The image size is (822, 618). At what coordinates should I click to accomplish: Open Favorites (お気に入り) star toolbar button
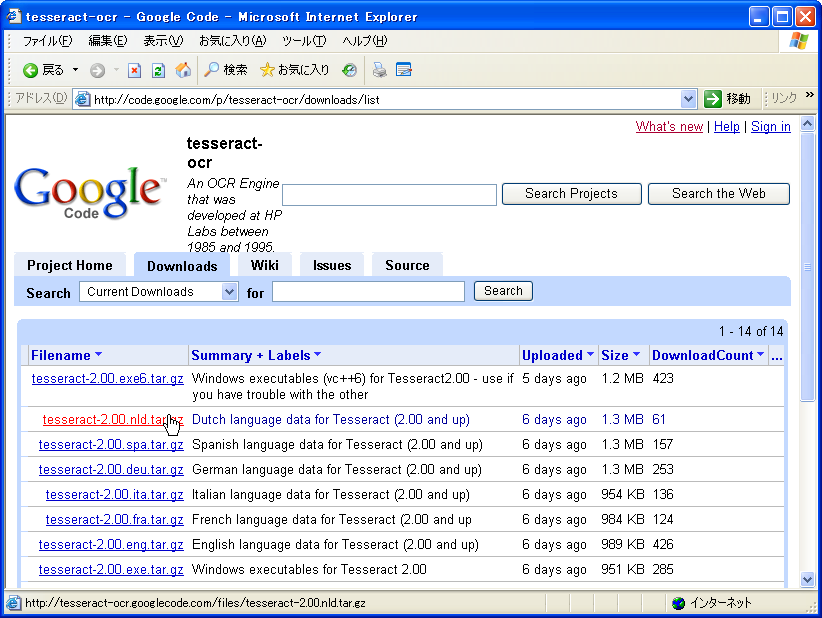(295, 70)
